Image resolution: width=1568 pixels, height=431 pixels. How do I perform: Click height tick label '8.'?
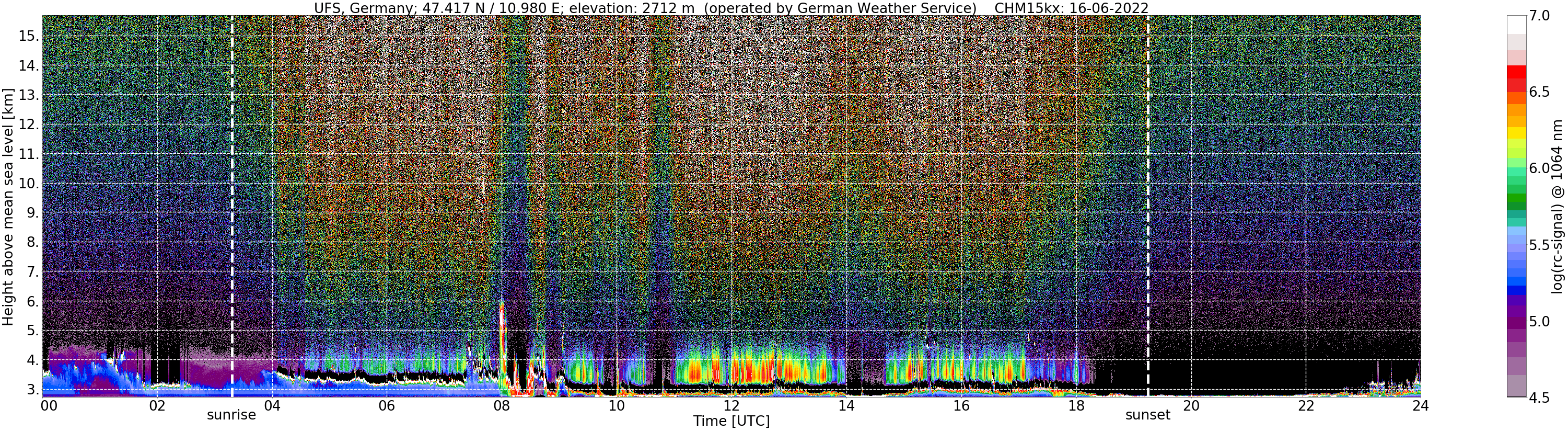point(32,242)
